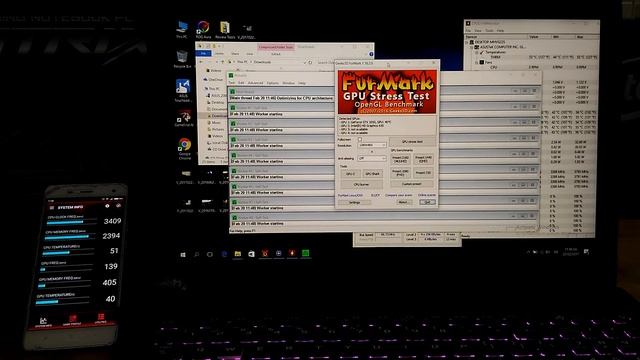Open HWMonitor Tools menu
This screenshot has width=640, height=360.
pyautogui.click(x=489, y=31)
